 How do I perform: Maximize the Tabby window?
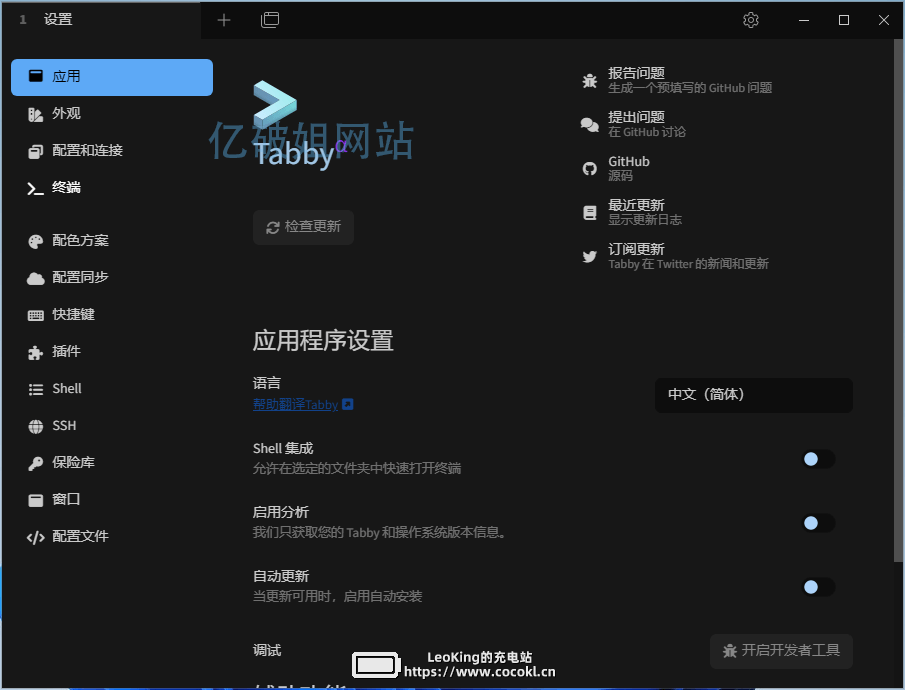(843, 20)
